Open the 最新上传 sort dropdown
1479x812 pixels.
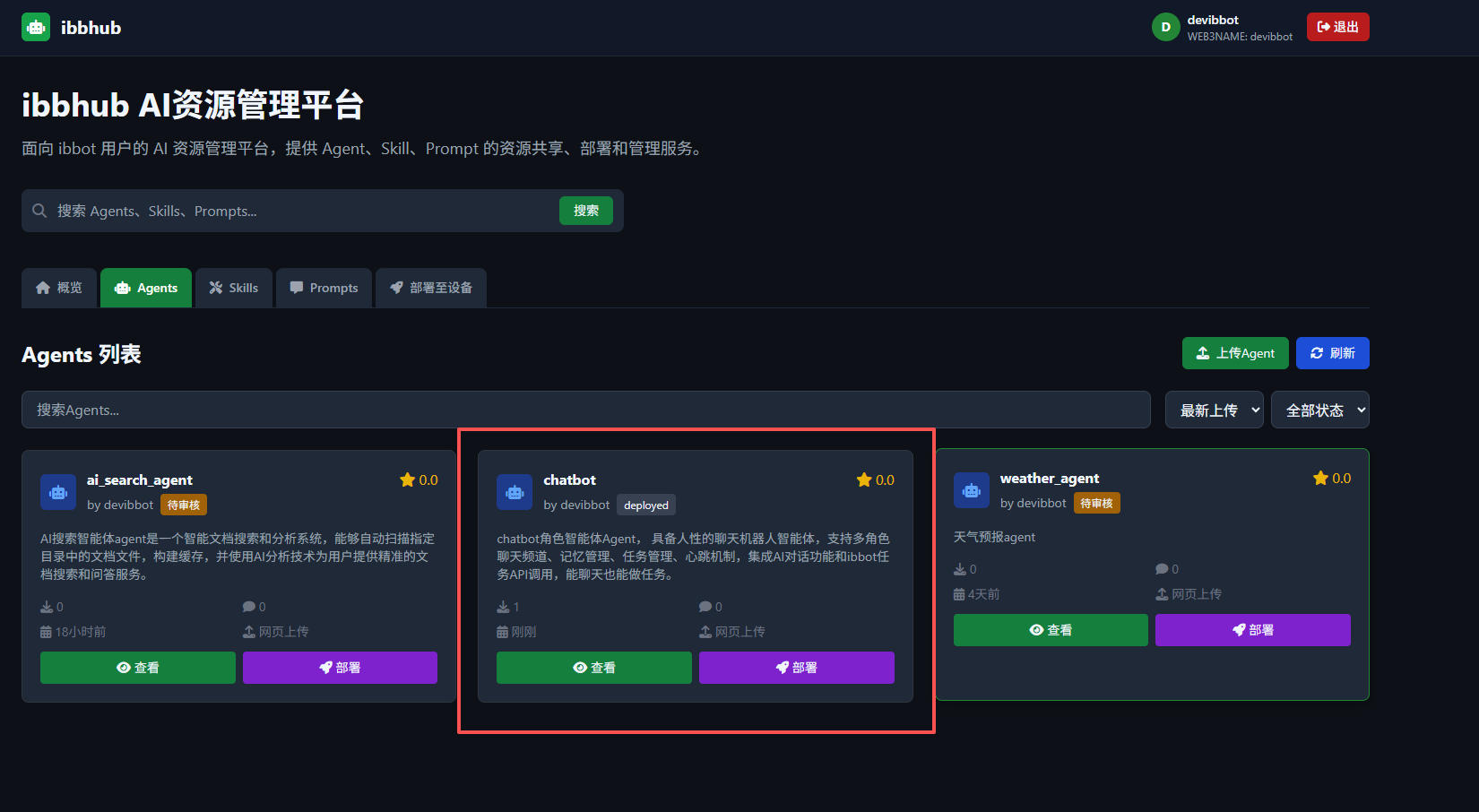[1215, 410]
